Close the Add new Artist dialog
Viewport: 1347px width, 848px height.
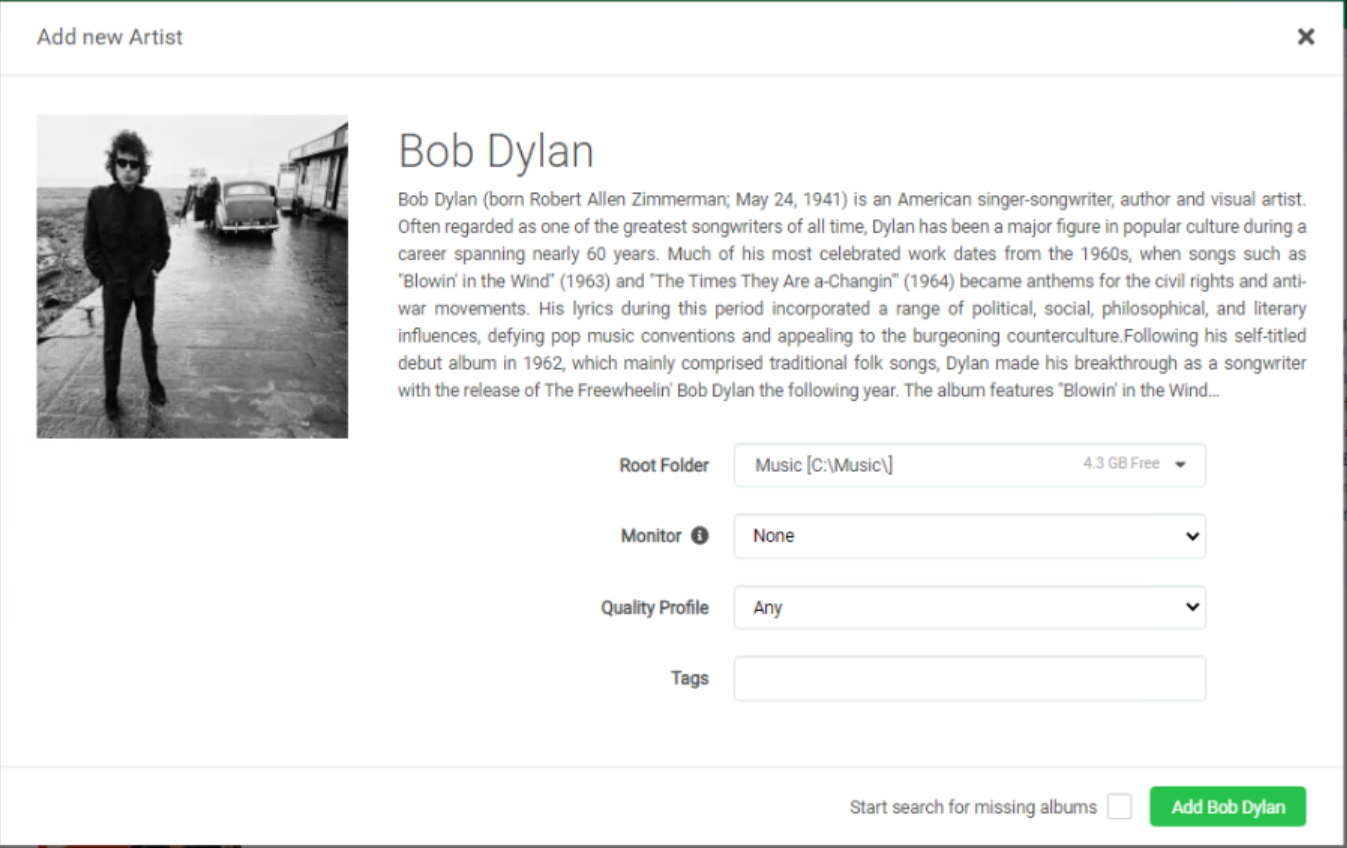(x=1306, y=37)
